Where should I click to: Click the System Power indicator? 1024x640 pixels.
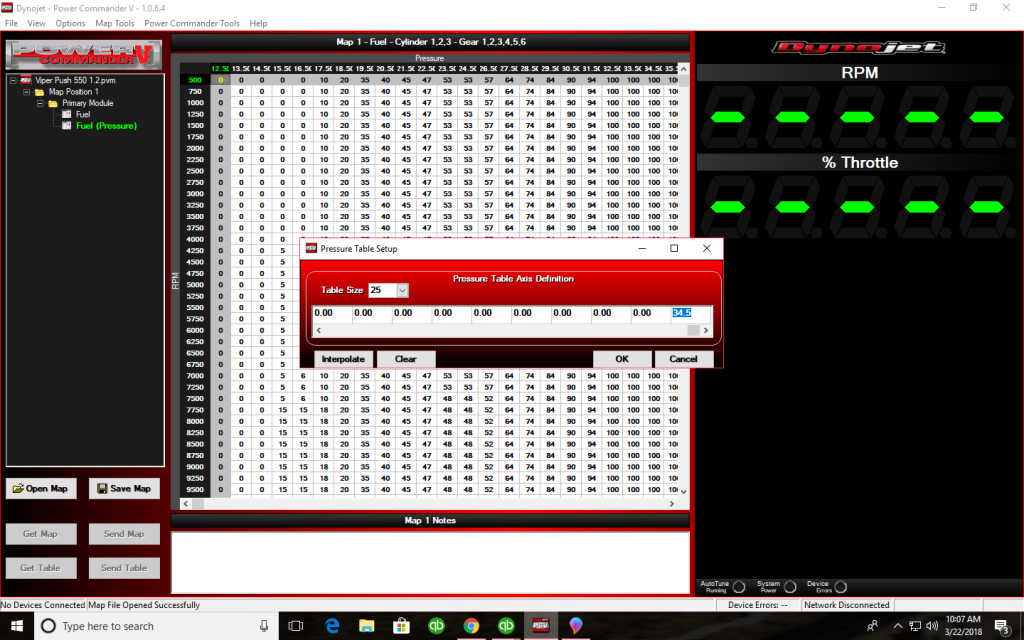point(790,586)
